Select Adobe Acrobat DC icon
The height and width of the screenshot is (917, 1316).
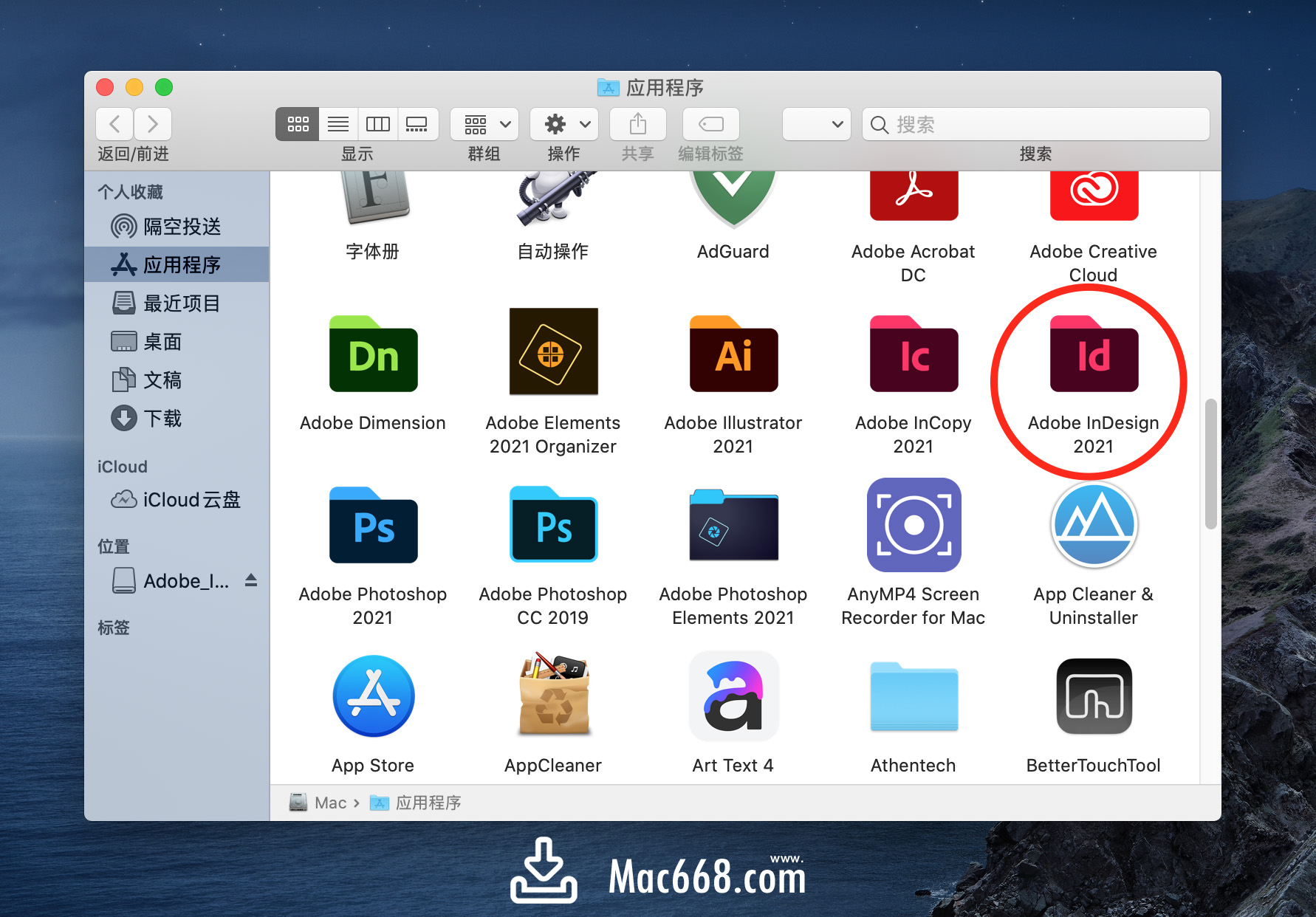(914, 196)
